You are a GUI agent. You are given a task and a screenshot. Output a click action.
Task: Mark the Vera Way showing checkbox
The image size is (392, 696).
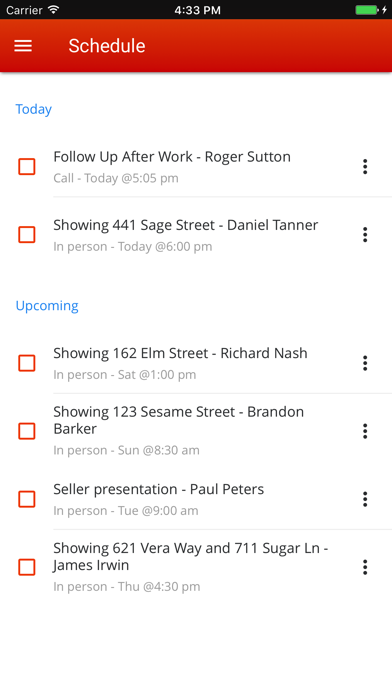point(27,567)
